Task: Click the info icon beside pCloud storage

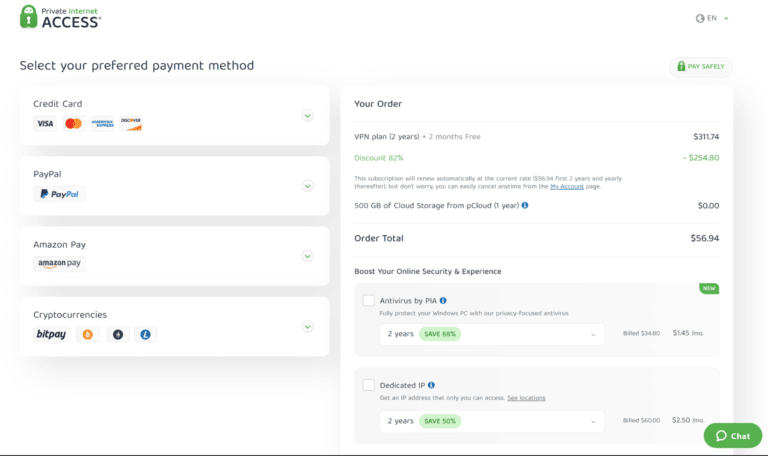Action: pos(525,205)
